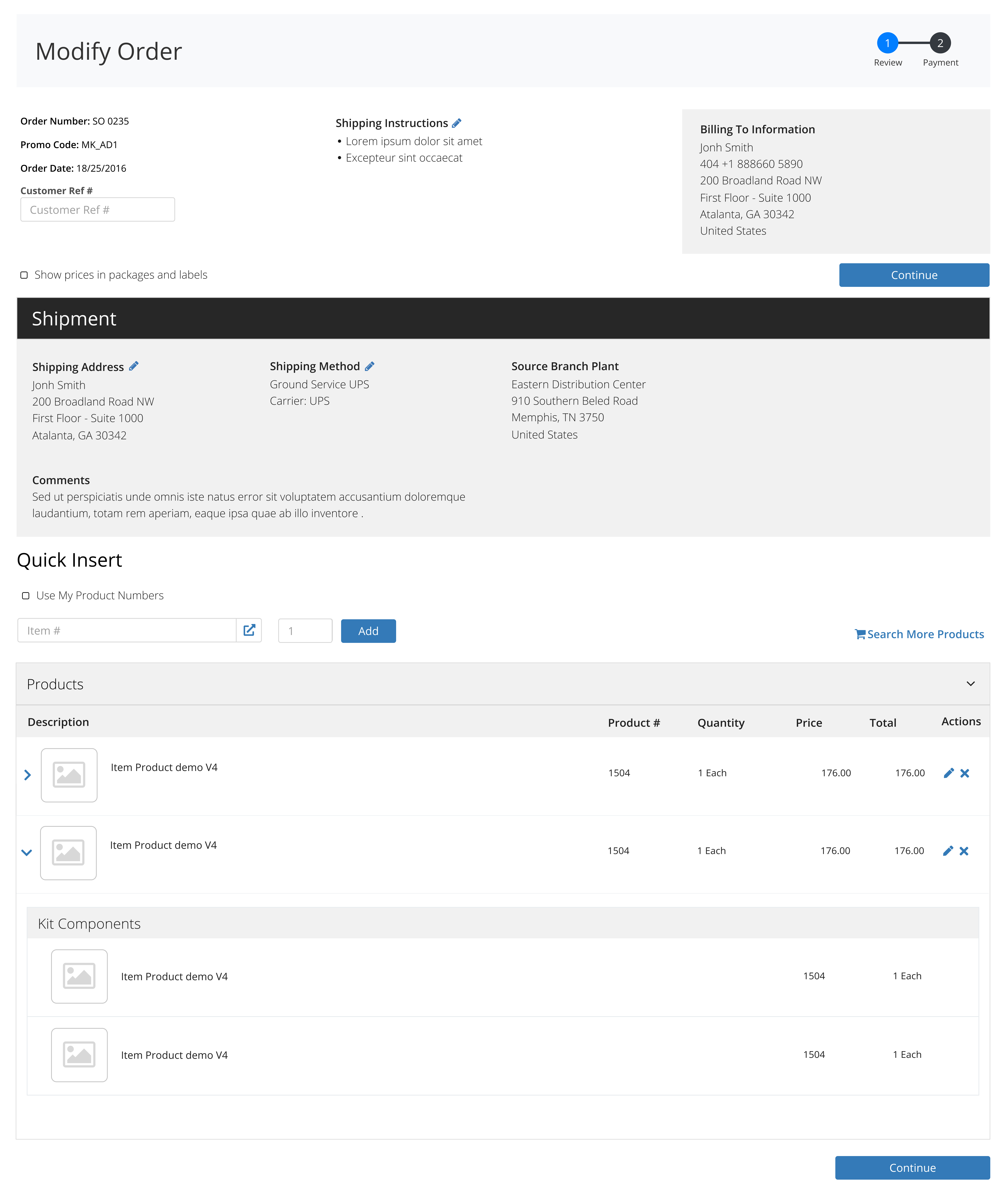This screenshot has height=1204, width=1006.
Task: Expand the first Item Product demo V4 row
Action: 28,775
